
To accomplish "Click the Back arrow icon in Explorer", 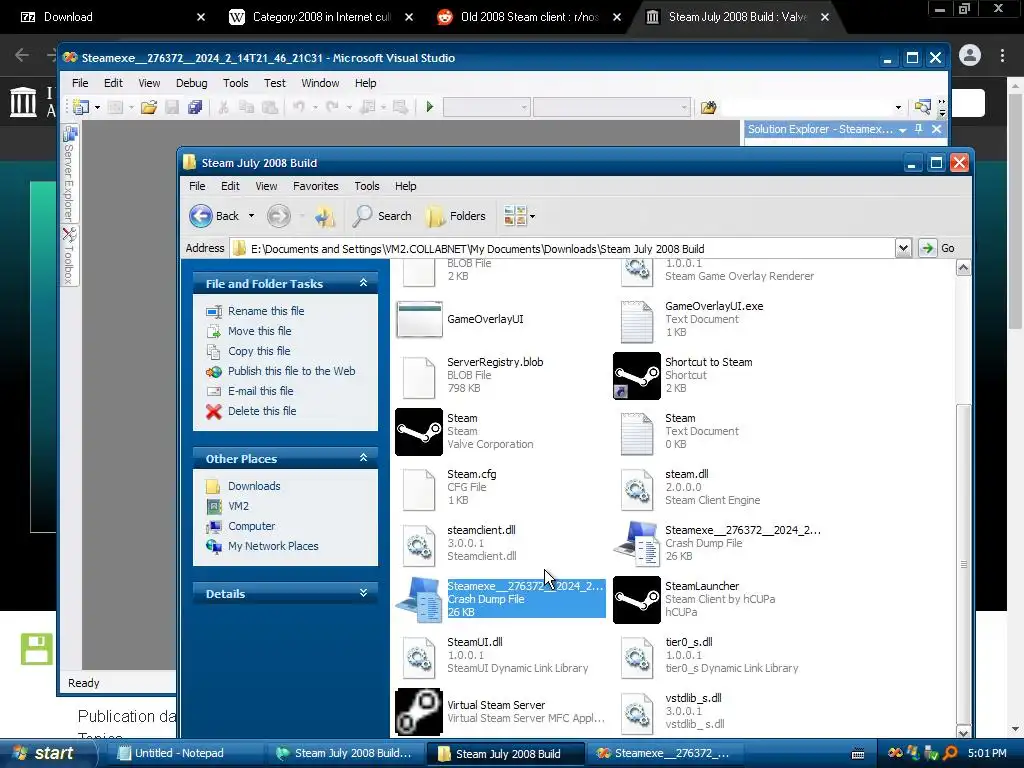I will click(x=200, y=216).
